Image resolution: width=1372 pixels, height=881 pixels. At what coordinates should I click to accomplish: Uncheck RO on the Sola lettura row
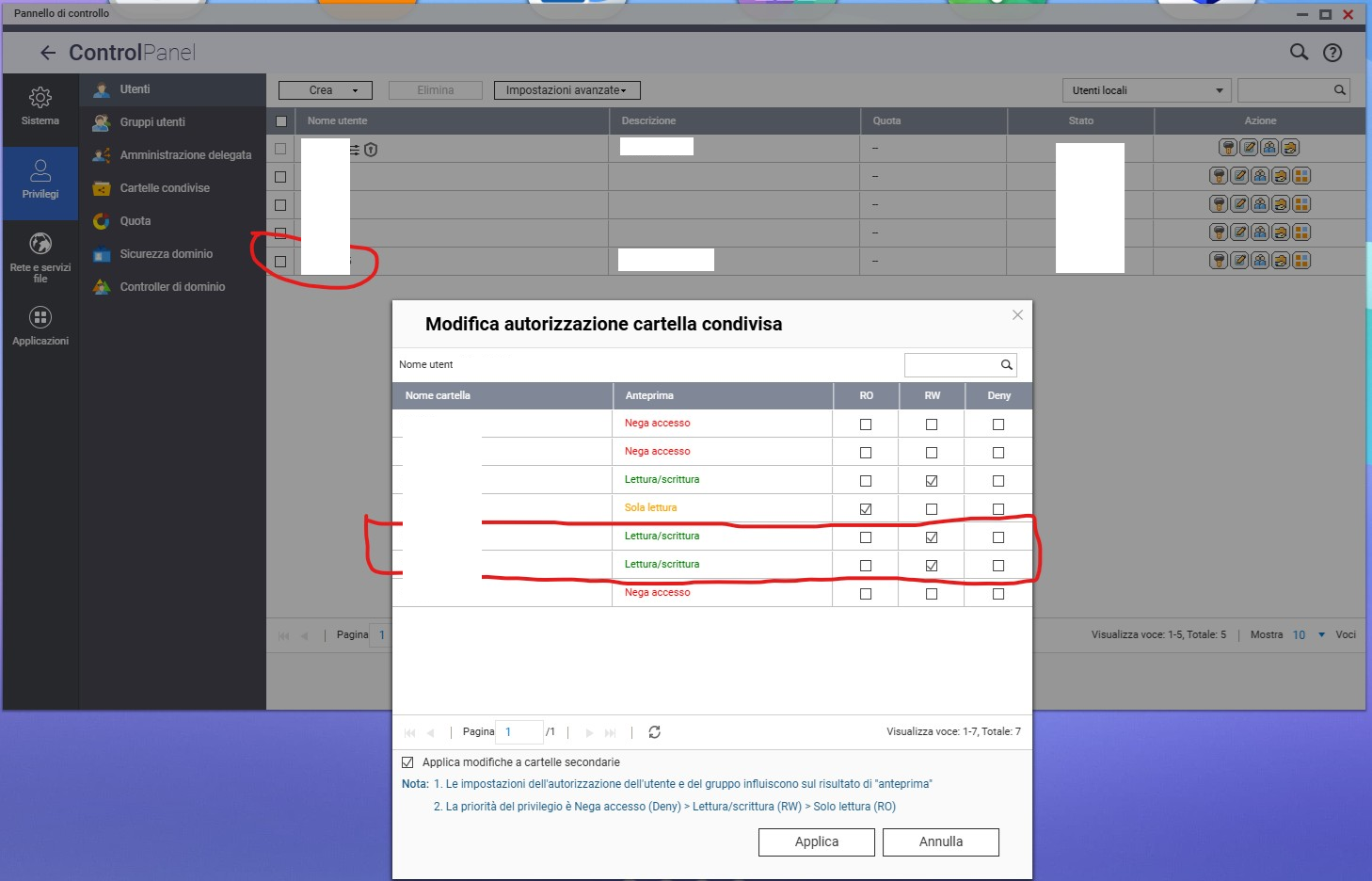866,509
